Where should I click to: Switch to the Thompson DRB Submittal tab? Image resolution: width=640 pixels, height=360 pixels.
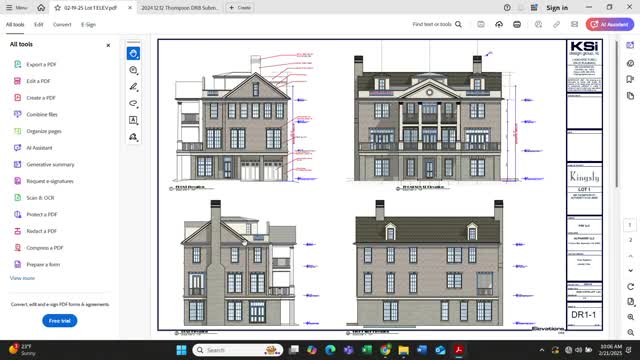point(180,8)
